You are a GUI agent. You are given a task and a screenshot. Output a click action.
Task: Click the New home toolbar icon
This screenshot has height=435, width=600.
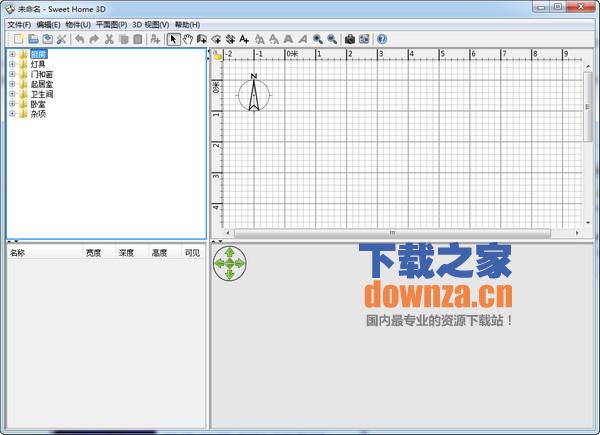pyautogui.click(x=18, y=39)
